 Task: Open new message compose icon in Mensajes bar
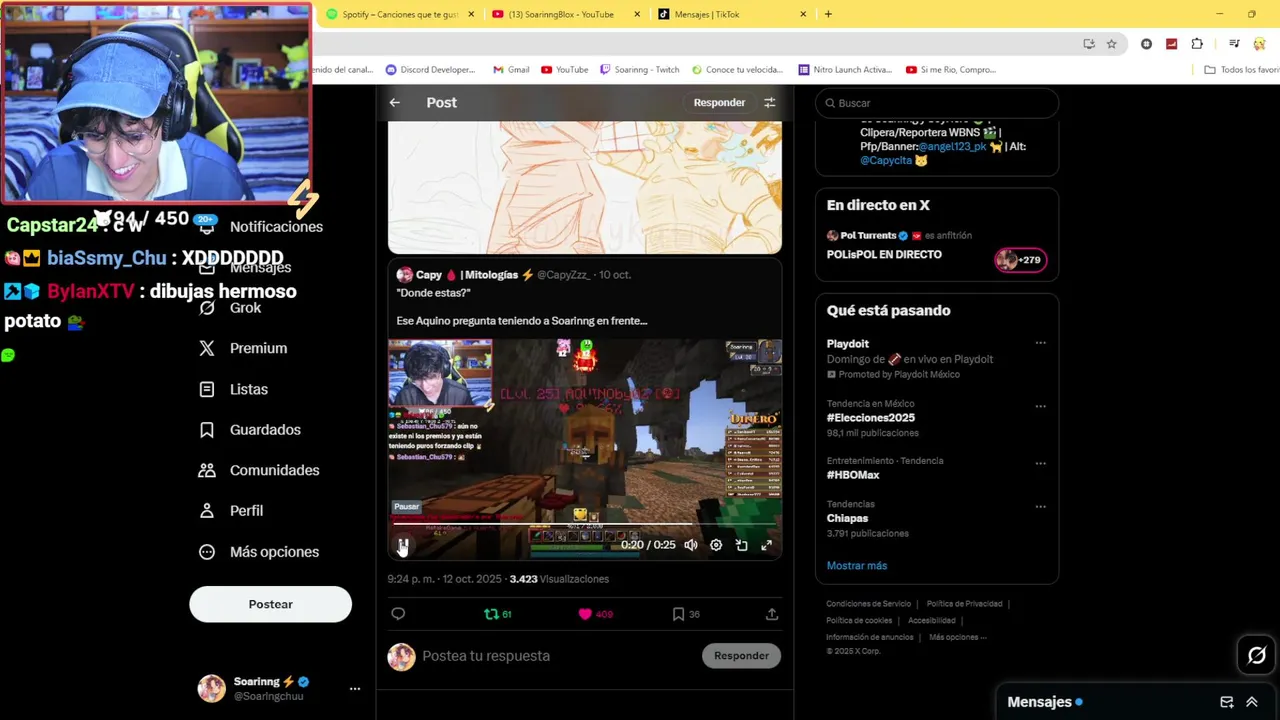[x=1227, y=702]
